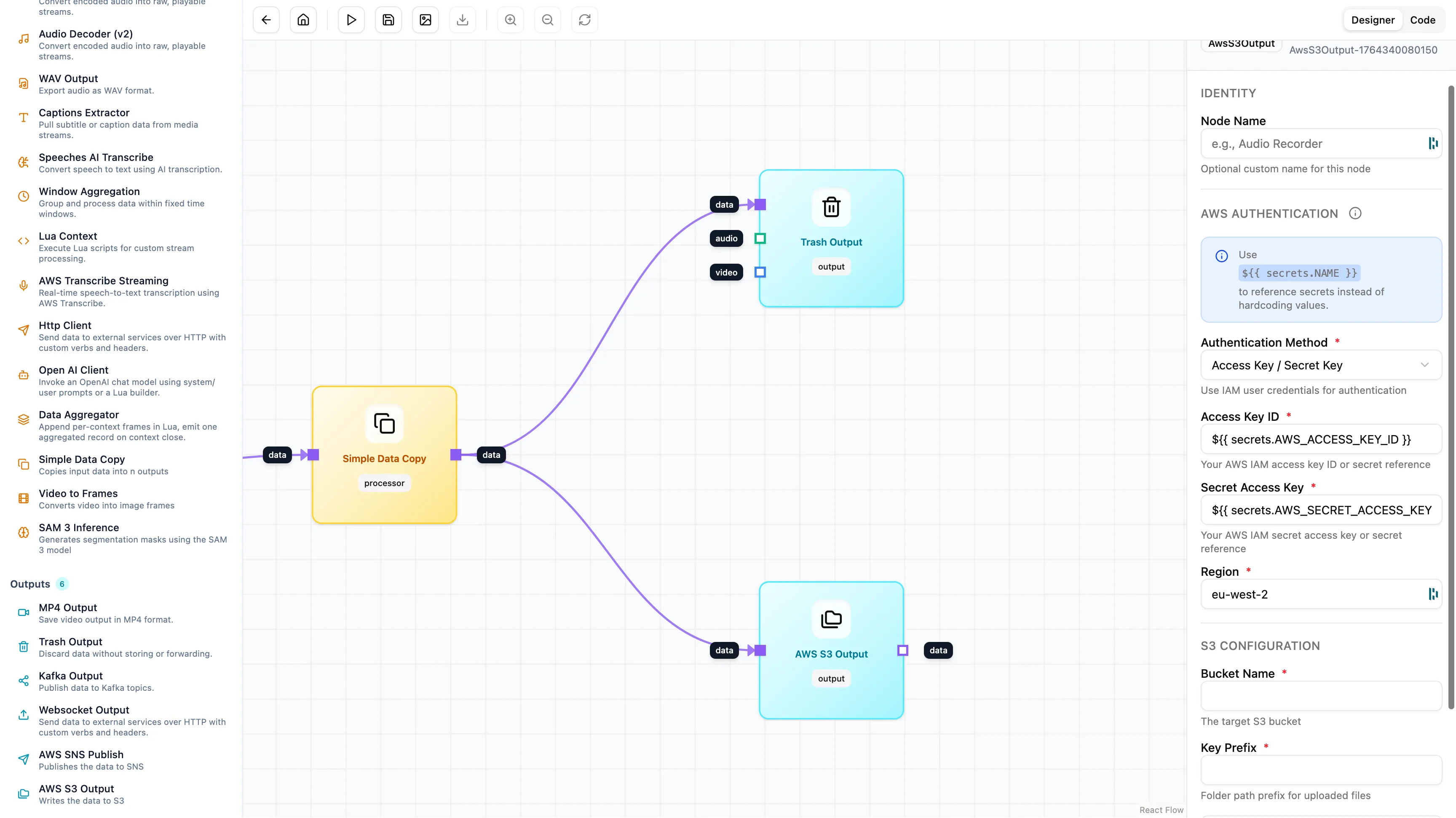Select Simple Data Copy sidebar item
The height and width of the screenshot is (818, 1456).
pos(121,464)
